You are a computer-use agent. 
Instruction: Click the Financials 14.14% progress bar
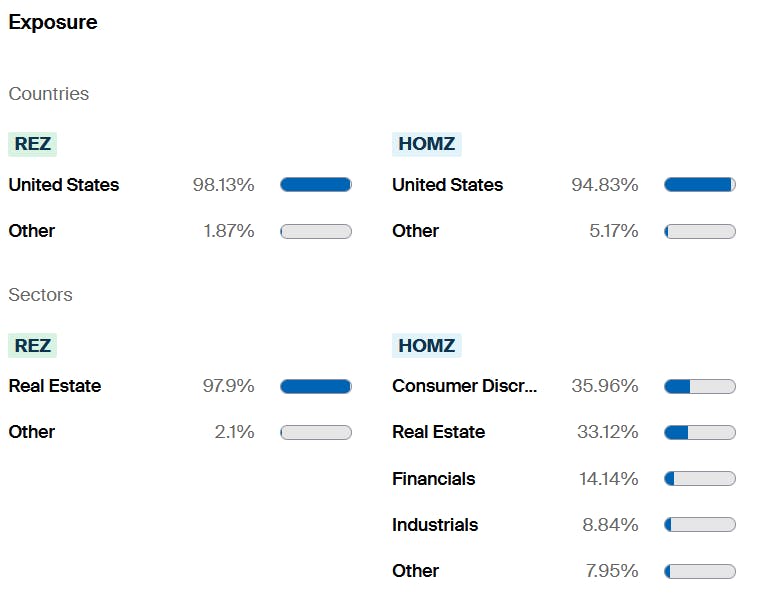700,479
